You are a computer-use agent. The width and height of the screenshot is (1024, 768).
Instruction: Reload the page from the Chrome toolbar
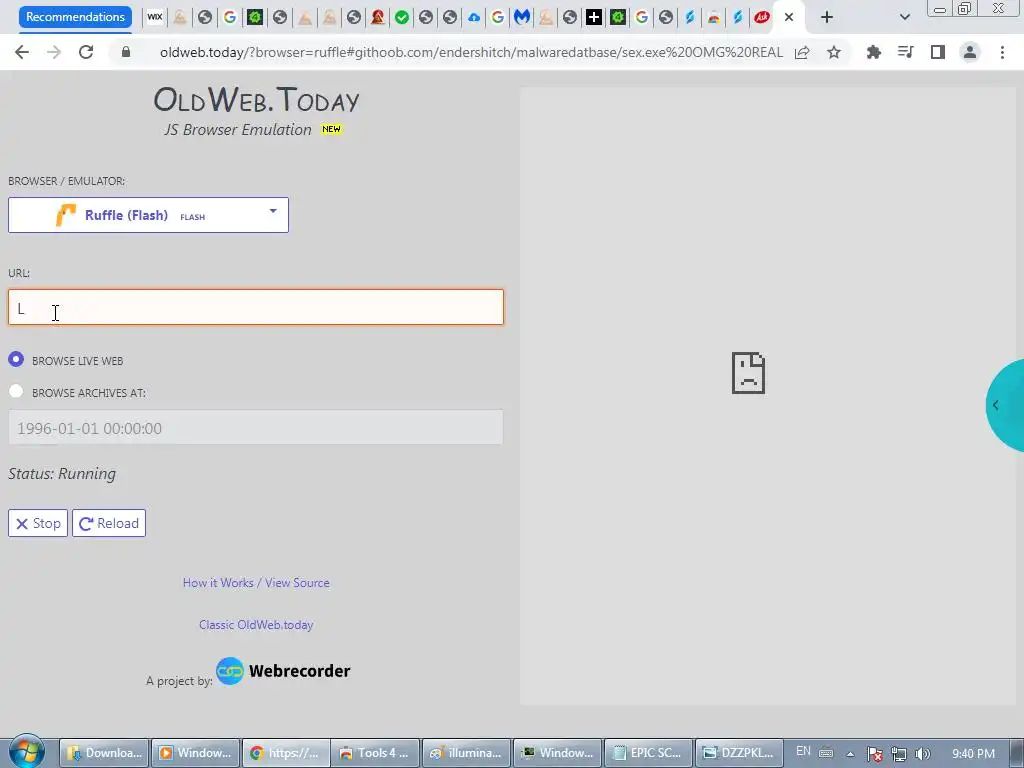click(x=86, y=52)
